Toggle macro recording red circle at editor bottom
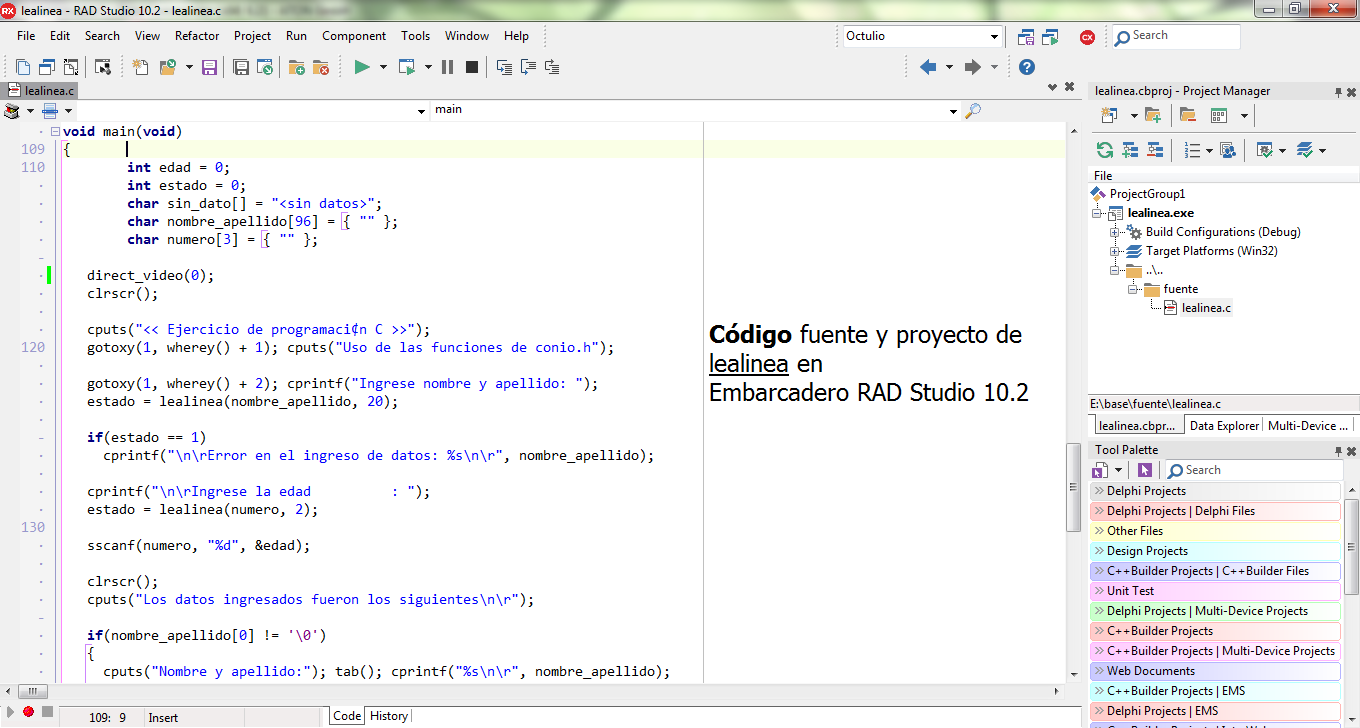1360x728 pixels. 29,712
